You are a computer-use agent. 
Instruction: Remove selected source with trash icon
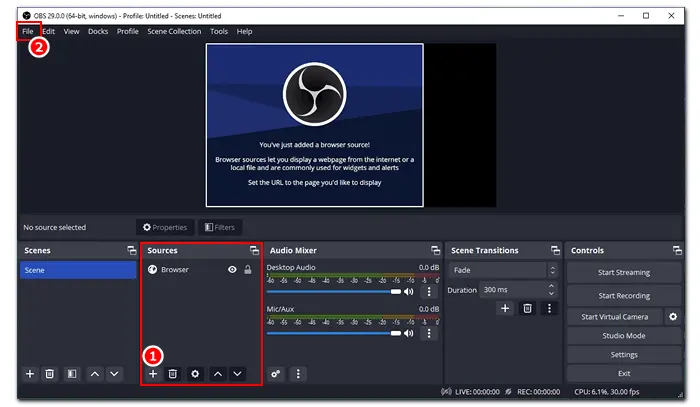[173, 374]
